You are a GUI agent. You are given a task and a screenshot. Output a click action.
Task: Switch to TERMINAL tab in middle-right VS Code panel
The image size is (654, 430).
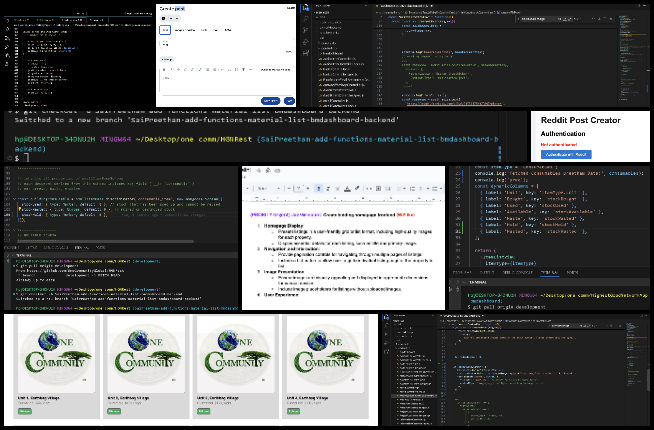pos(550,272)
